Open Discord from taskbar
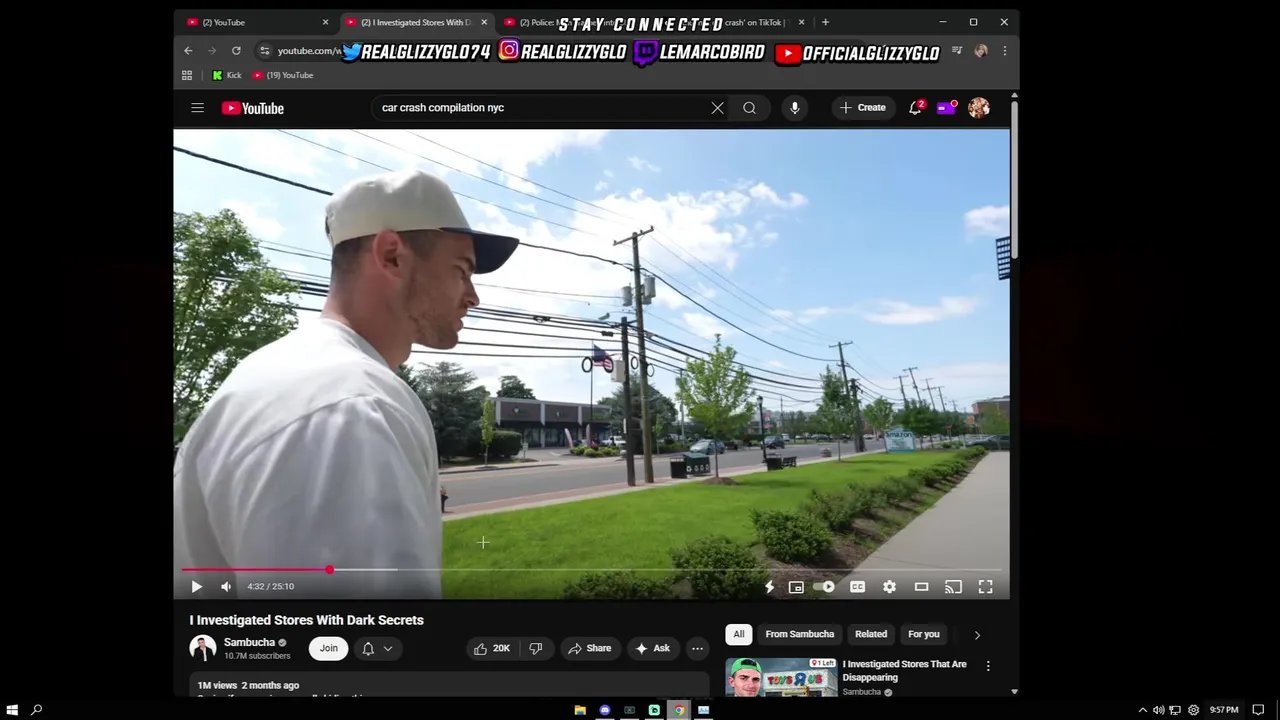 point(605,710)
